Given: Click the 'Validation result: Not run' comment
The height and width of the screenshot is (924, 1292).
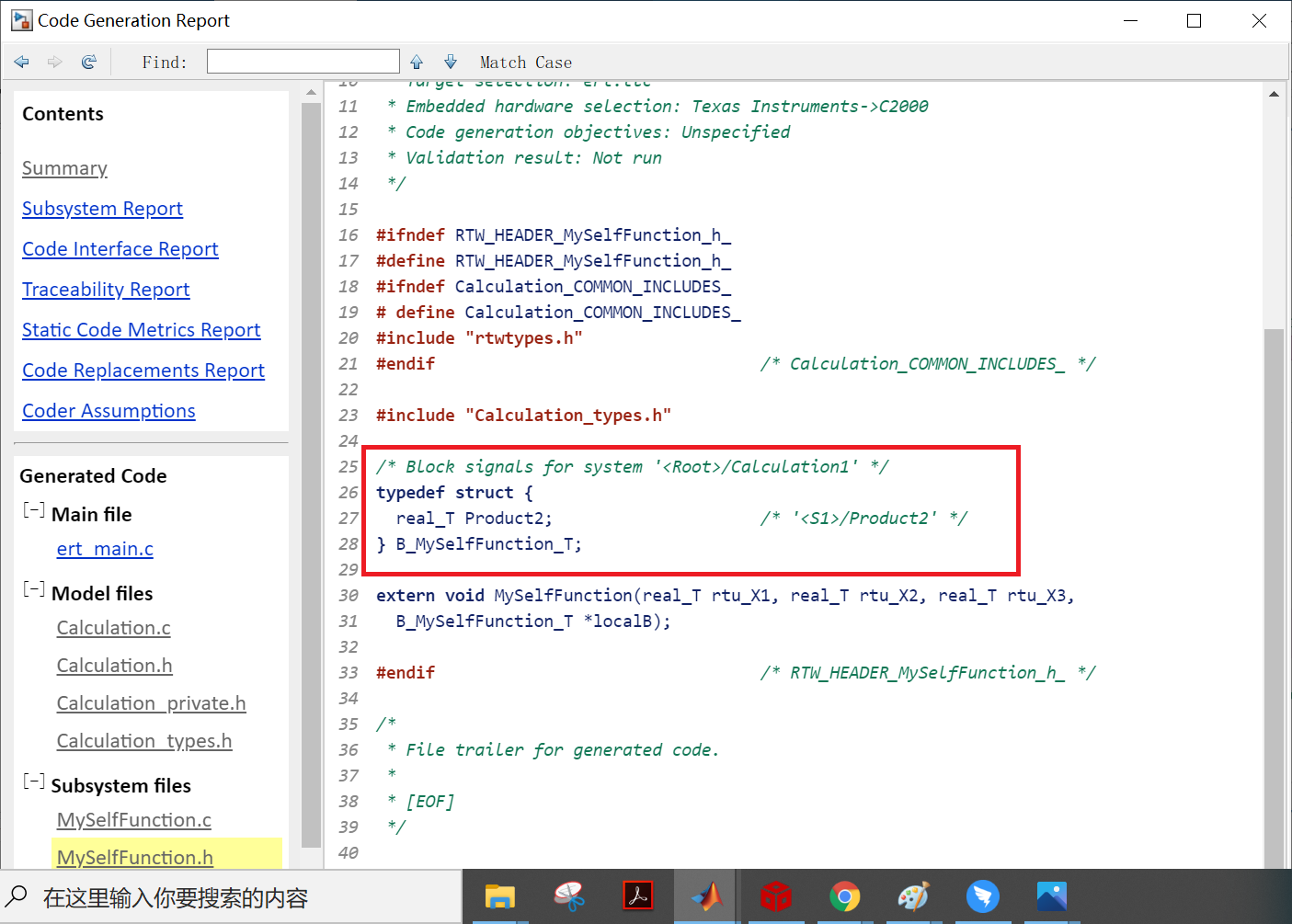Looking at the screenshot, I should coord(524,158).
